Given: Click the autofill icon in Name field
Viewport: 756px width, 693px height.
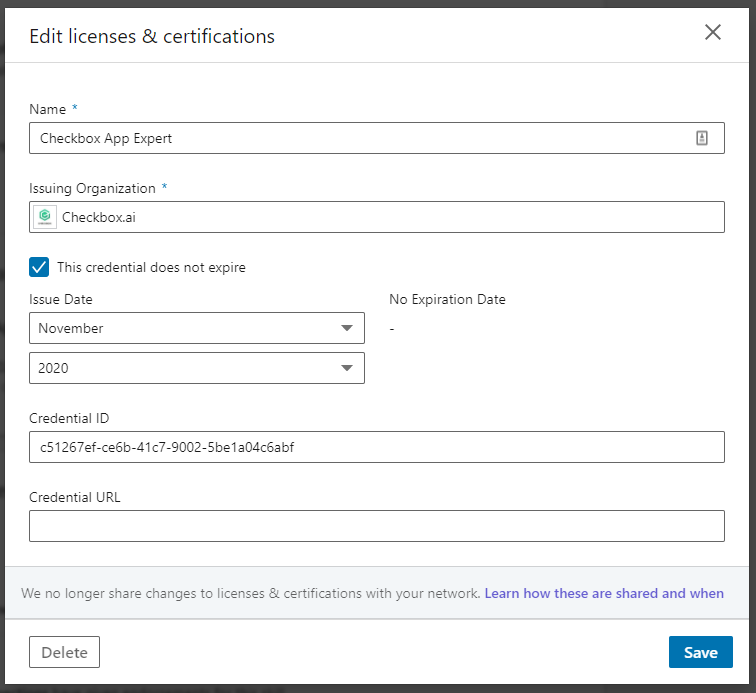Looking at the screenshot, I should click(x=702, y=138).
